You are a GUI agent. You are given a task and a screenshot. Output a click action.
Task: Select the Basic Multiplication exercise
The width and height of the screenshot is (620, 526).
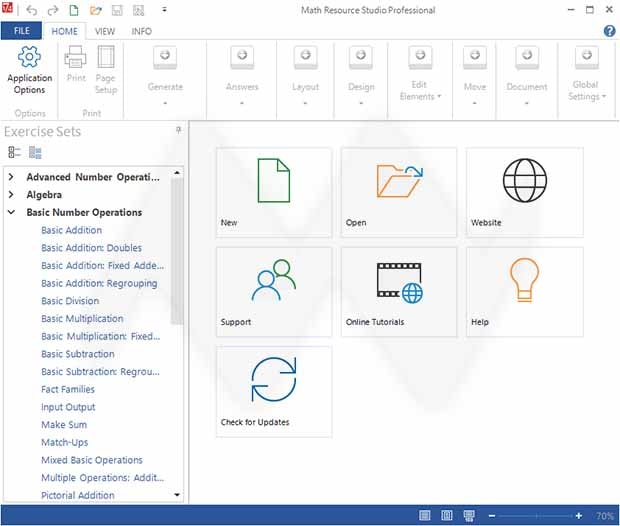(x=82, y=319)
